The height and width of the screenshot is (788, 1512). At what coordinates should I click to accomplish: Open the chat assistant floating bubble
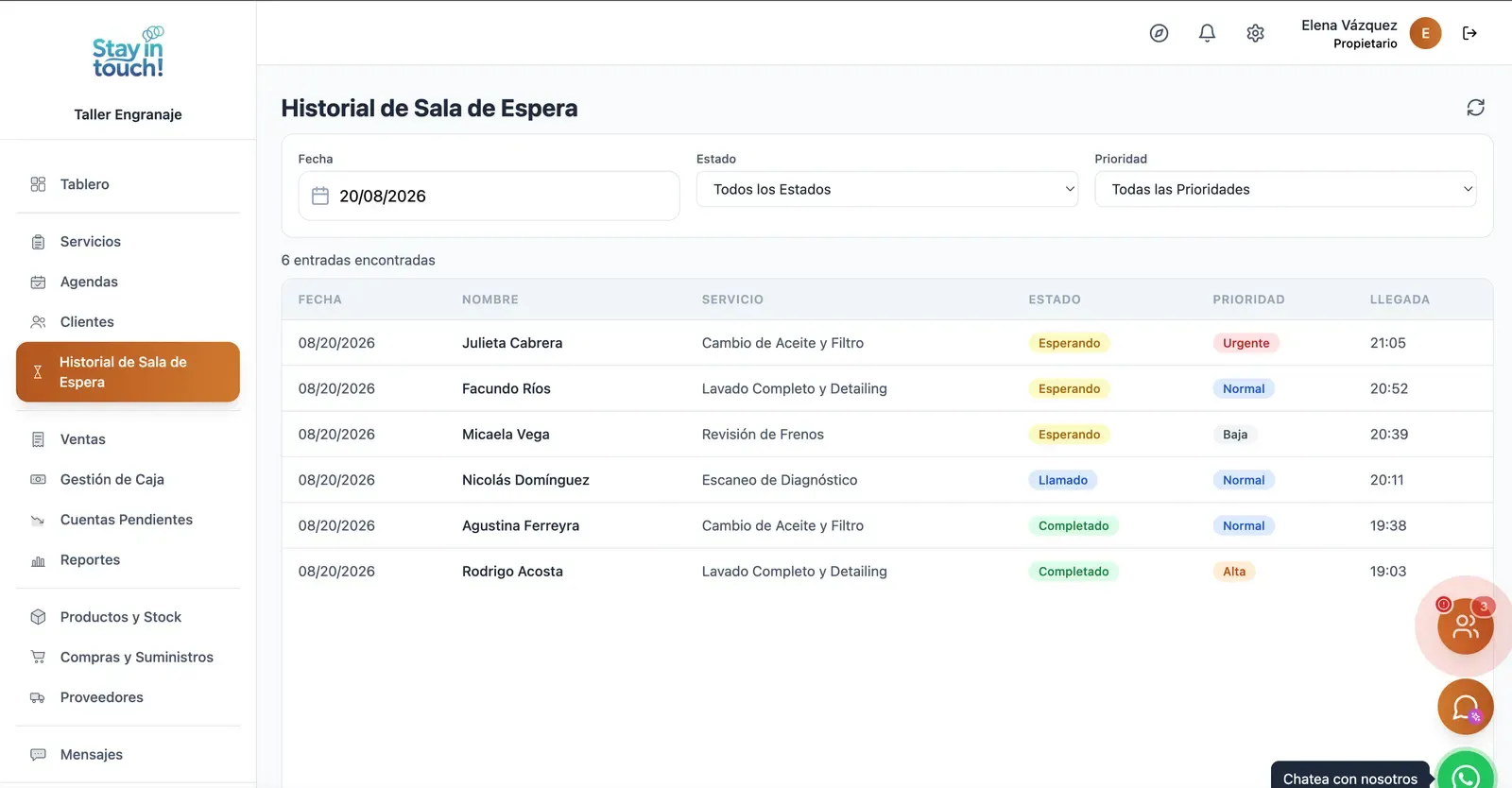click(x=1465, y=707)
